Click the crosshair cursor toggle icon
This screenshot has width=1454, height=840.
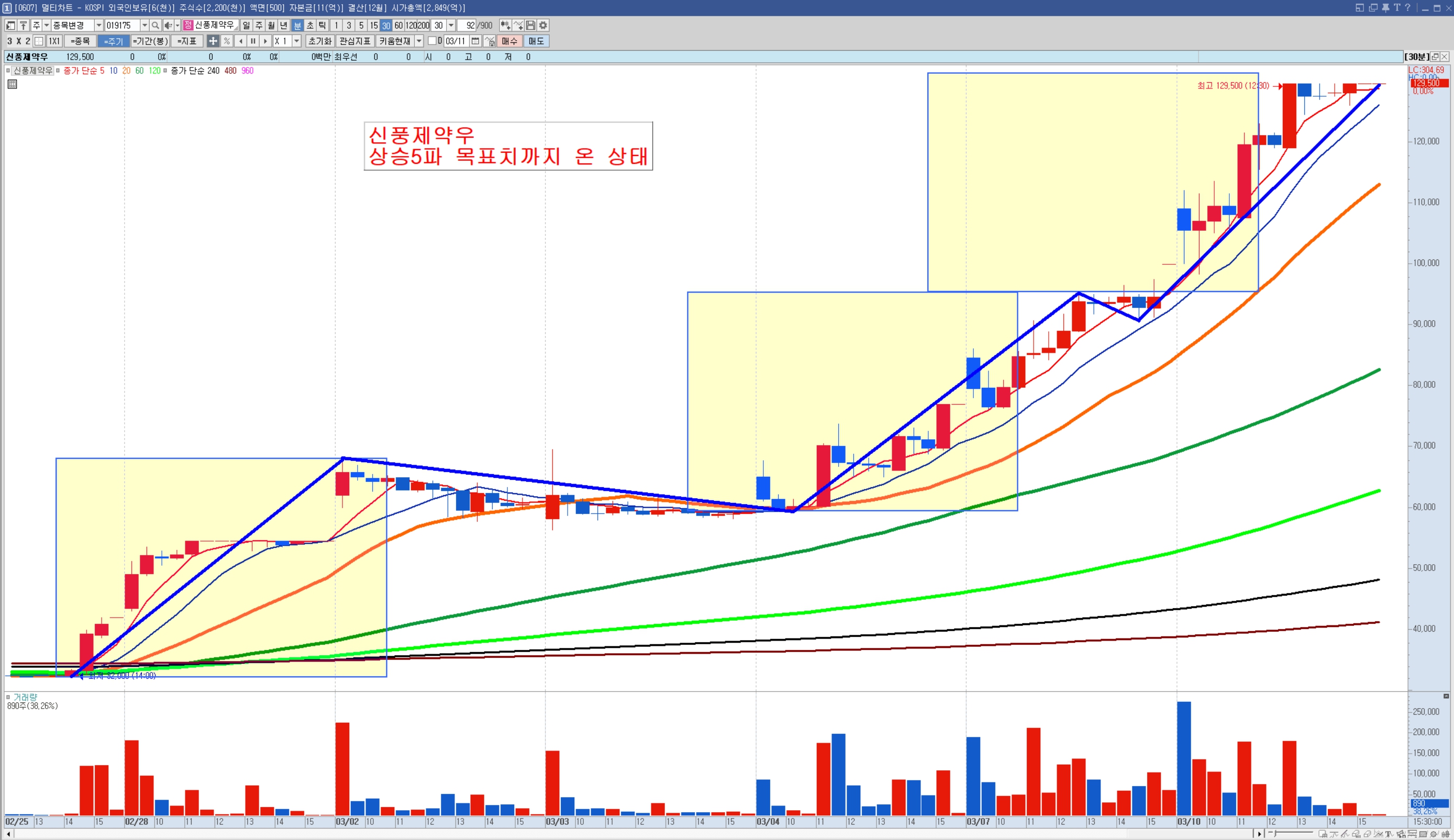click(x=213, y=41)
